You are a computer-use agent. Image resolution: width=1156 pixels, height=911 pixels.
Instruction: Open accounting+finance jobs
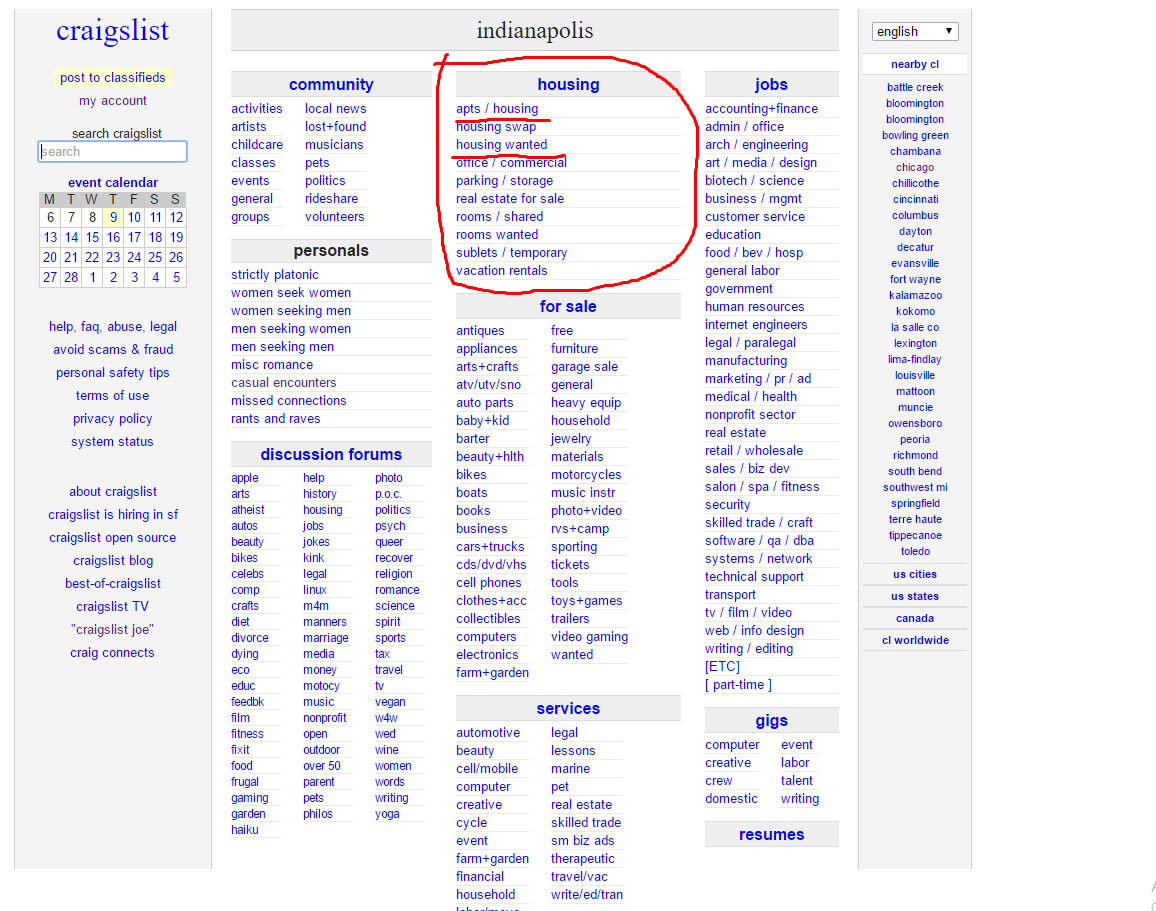coord(762,108)
